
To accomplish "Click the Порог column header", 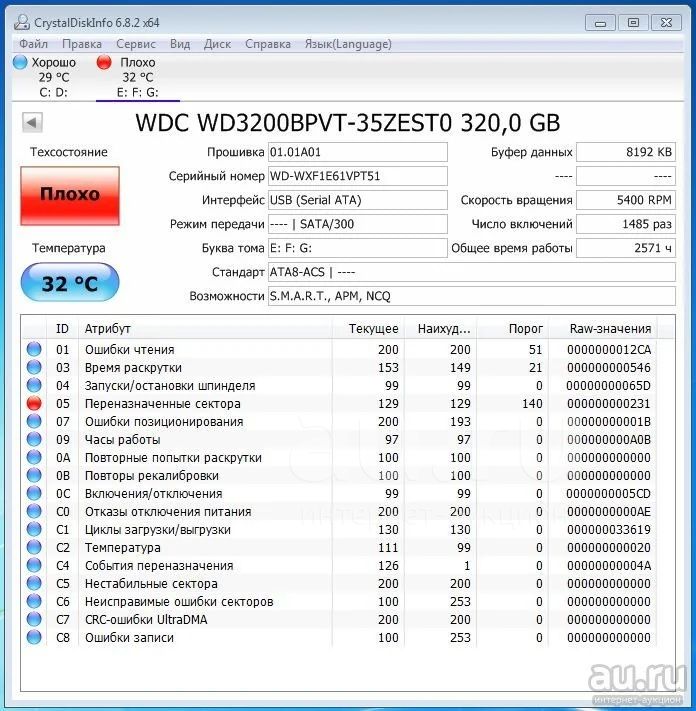I will click(x=512, y=328).
